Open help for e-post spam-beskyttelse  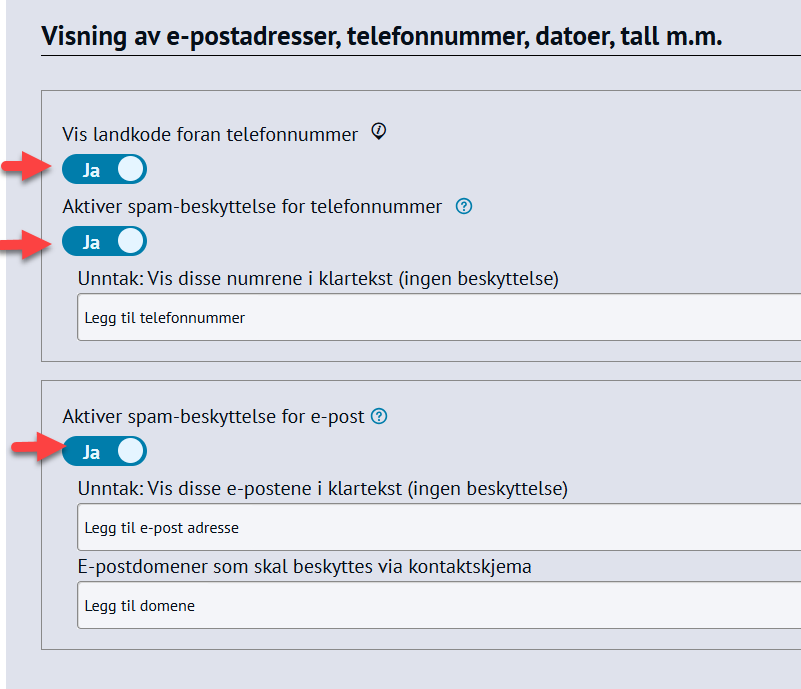click(x=379, y=417)
